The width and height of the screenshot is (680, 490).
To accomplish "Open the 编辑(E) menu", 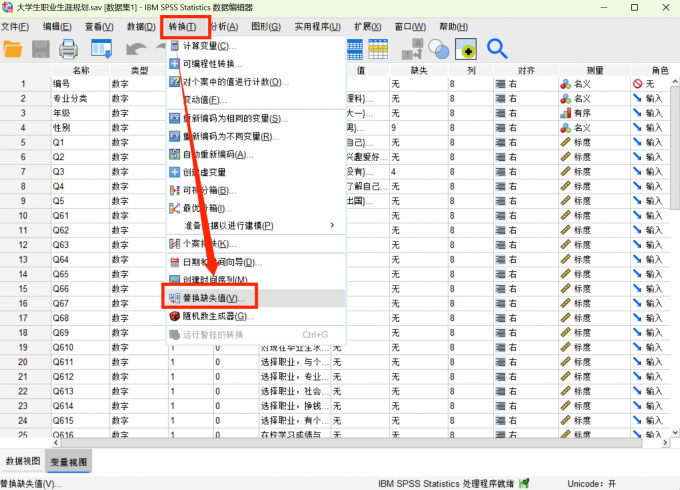I will (57, 27).
